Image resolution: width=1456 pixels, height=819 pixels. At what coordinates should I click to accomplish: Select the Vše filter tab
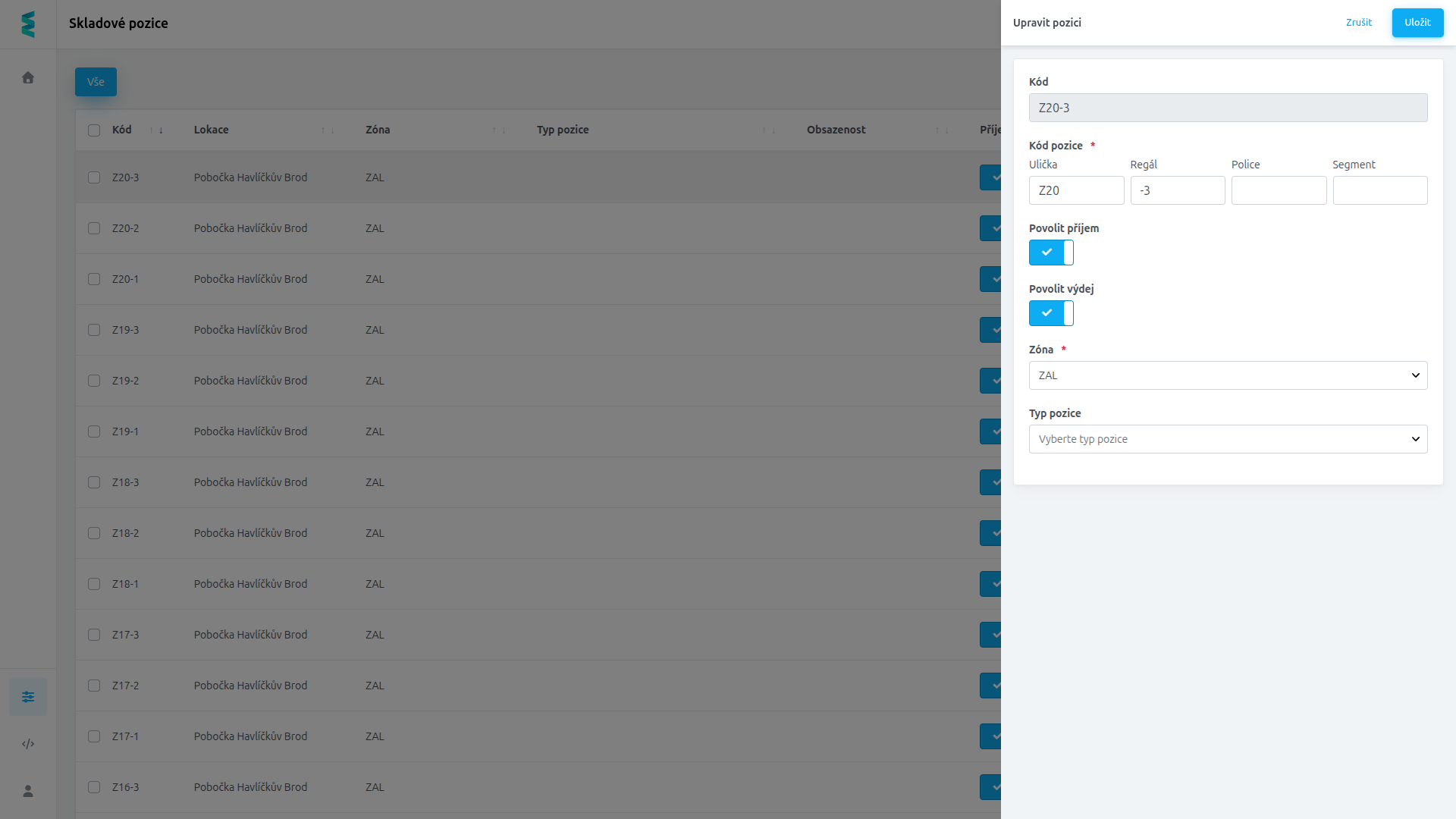96,82
